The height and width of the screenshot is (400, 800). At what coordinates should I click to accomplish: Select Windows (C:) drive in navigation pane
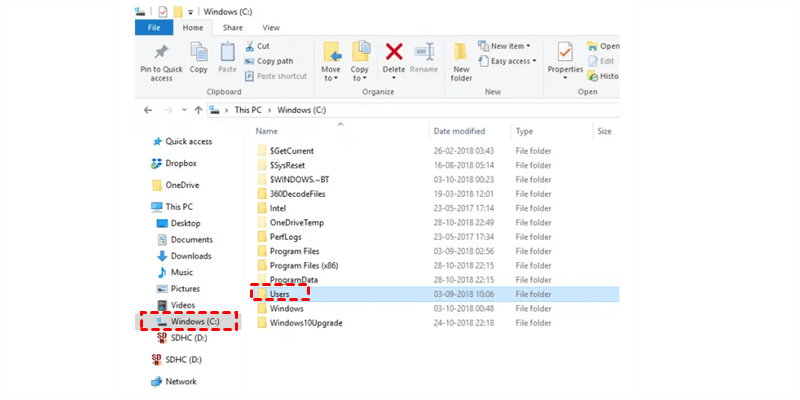(x=188, y=321)
